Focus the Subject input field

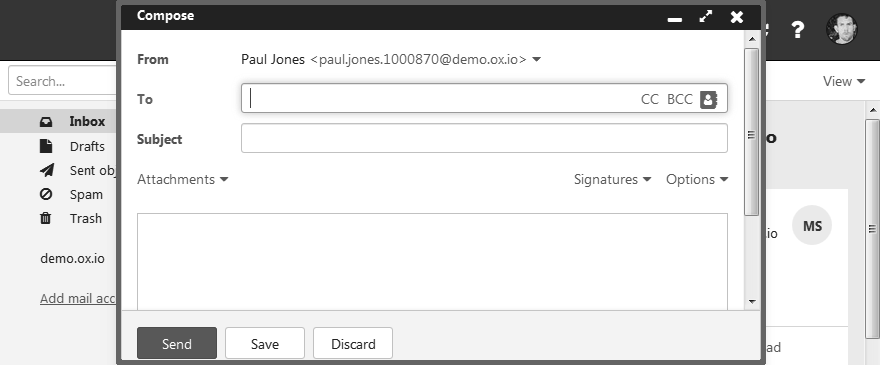coord(484,138)
